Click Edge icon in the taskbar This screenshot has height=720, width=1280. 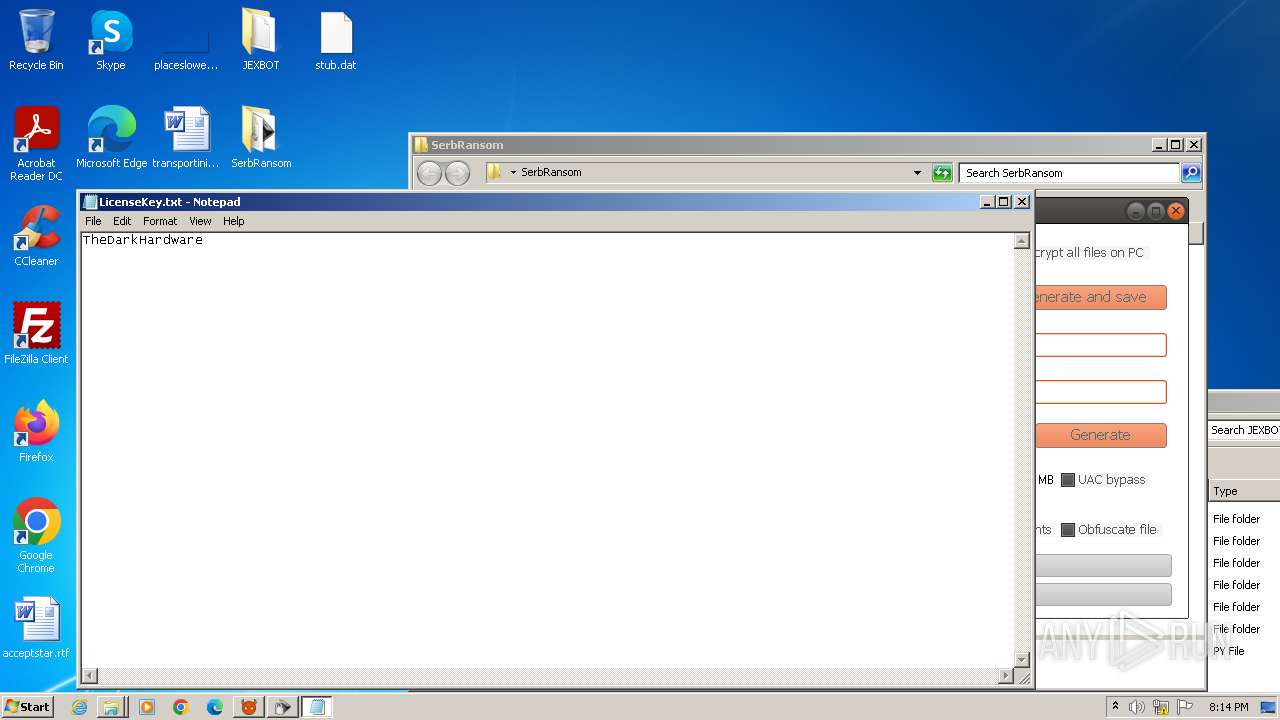click(x=215, y=707)
